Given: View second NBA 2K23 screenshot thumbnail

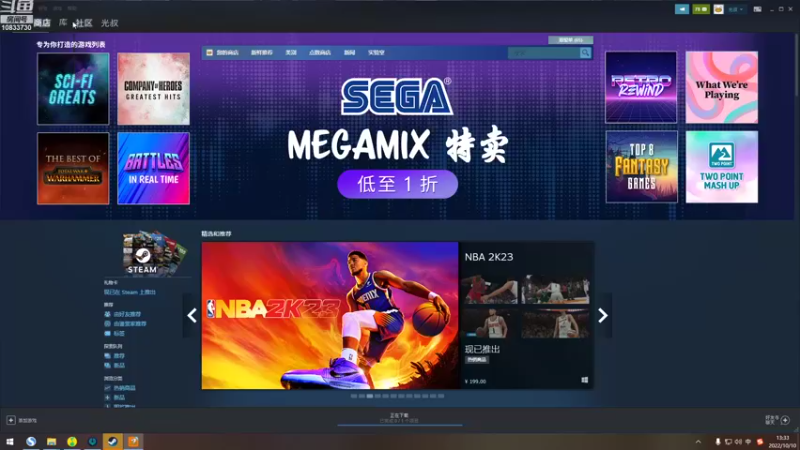Looking at the screenshot, I should pyautogui.click(x=556, y=290).
